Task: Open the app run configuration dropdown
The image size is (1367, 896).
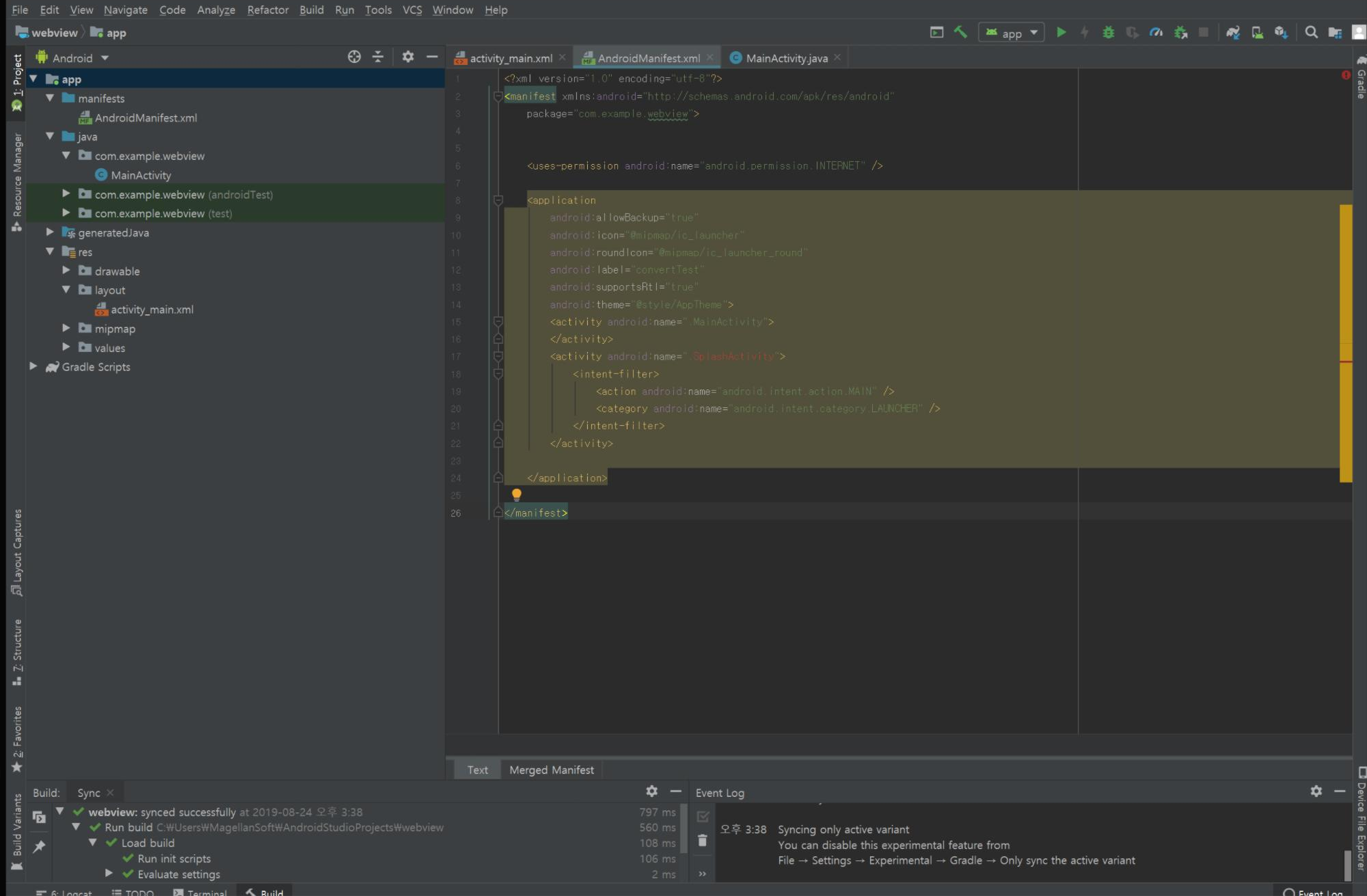Action: (x=1012, y=33)
